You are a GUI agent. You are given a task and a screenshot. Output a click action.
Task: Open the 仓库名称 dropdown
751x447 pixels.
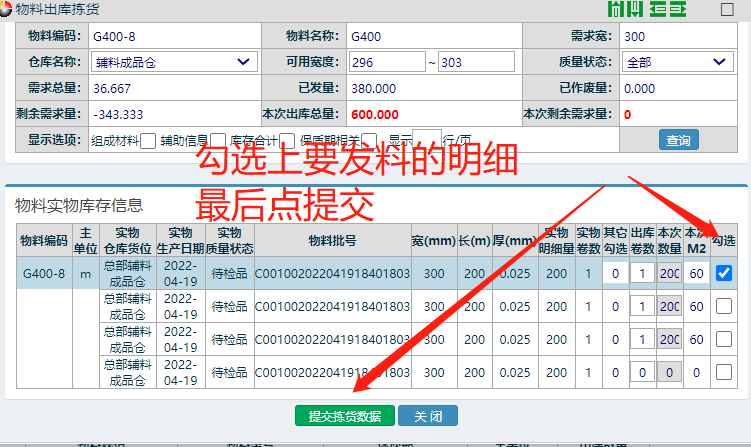click(x=172, y=62)
